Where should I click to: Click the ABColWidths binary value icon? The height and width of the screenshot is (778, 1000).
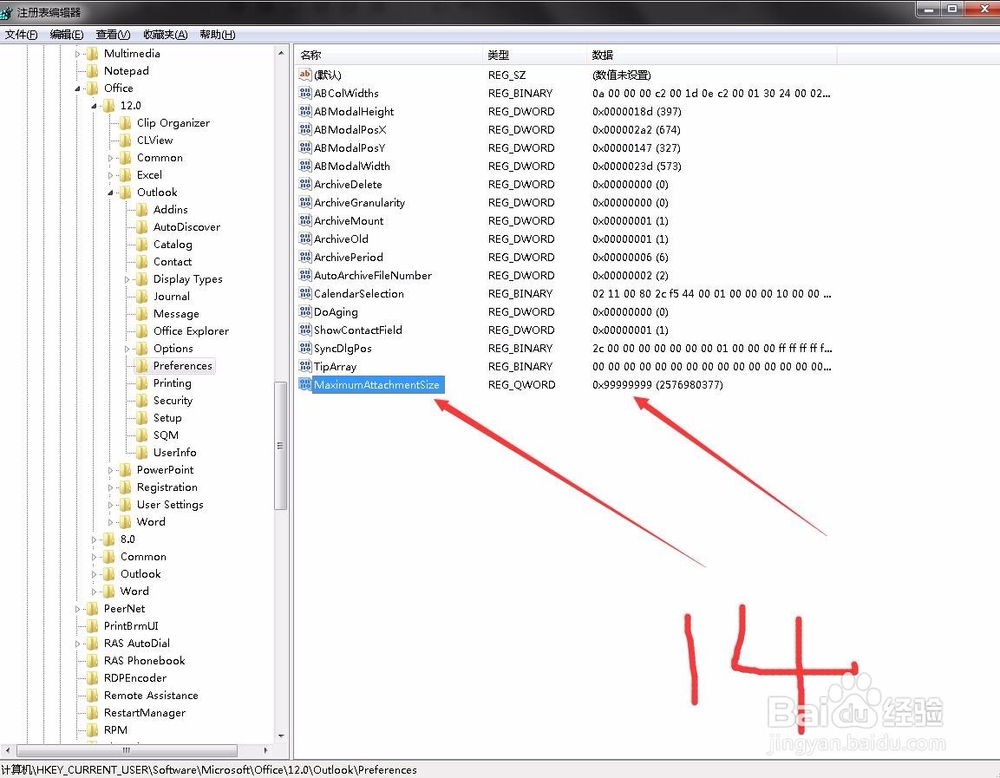click(305, 93)
